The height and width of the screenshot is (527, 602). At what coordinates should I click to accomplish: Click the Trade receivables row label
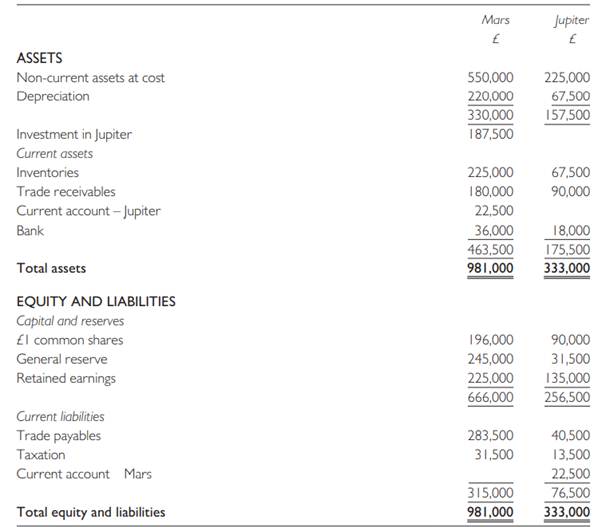coord(66,191)
